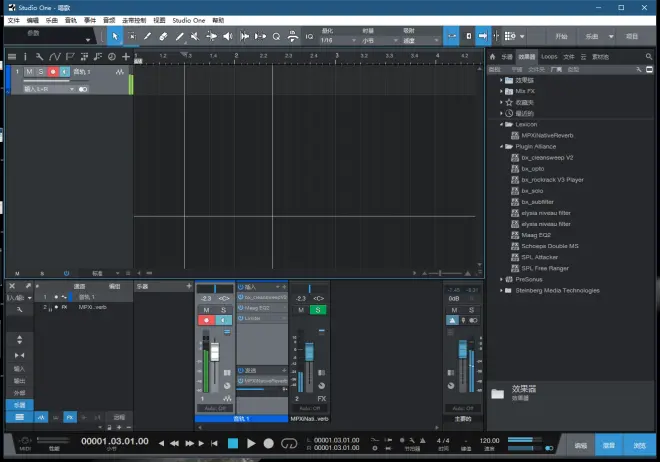660x462 pixels.
Task: Open the 文件 menu
Action: point(14,20)
